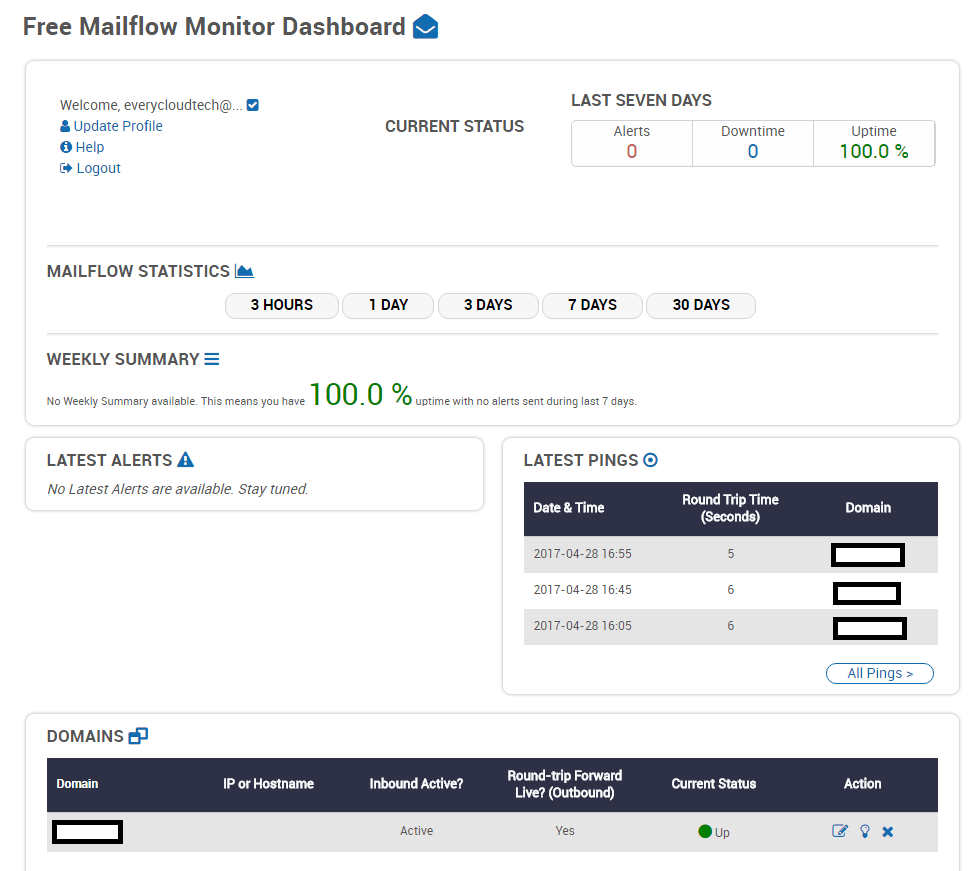Open the All Pings button
The width and height of the screenshot is (974, 871).
pyautogui.click(x=880, y=673)
